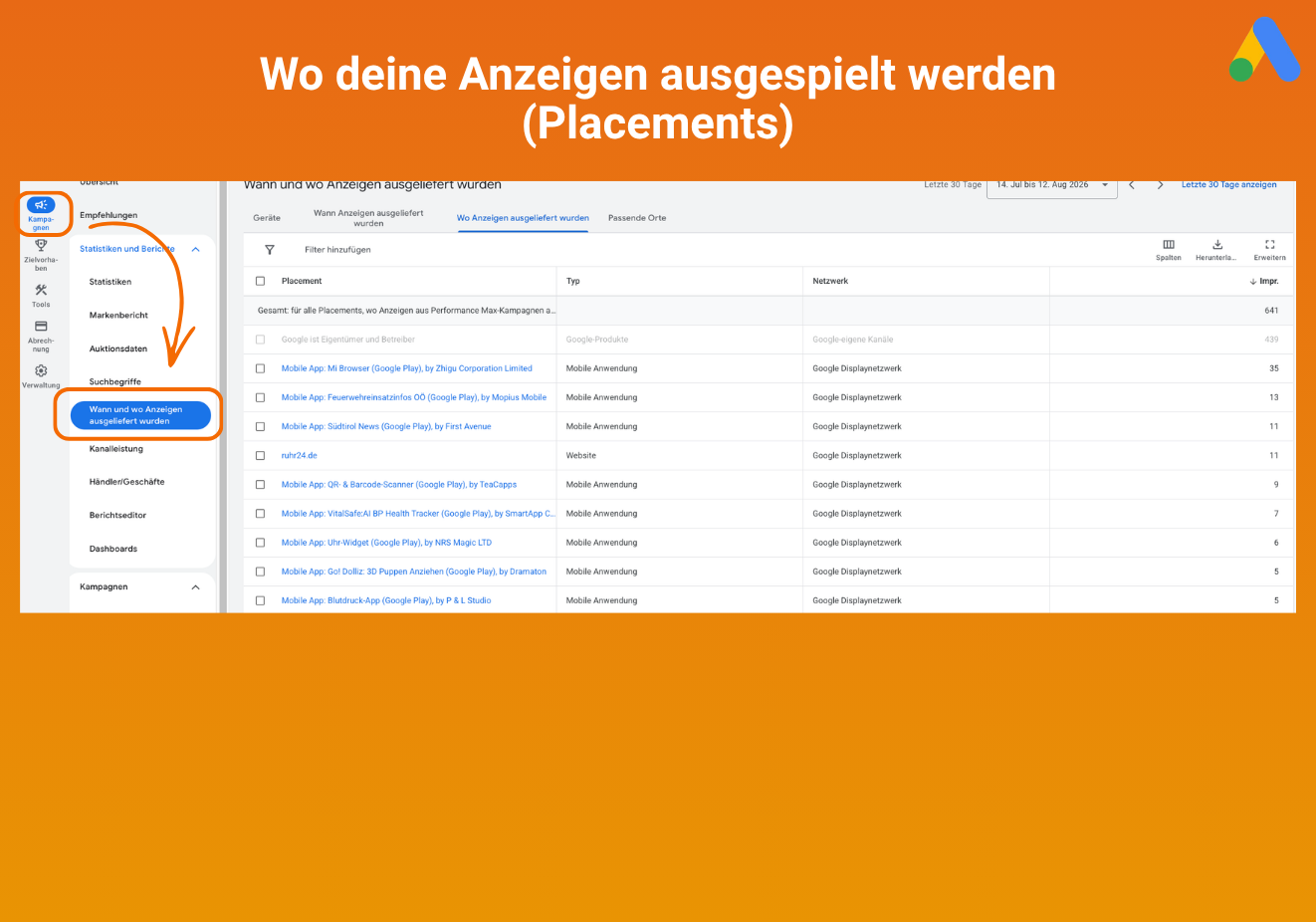This screenshot has width=1316, height=922.
Task: Toggle the select-all checkbox beside Placement header
Action: (261, 281)
